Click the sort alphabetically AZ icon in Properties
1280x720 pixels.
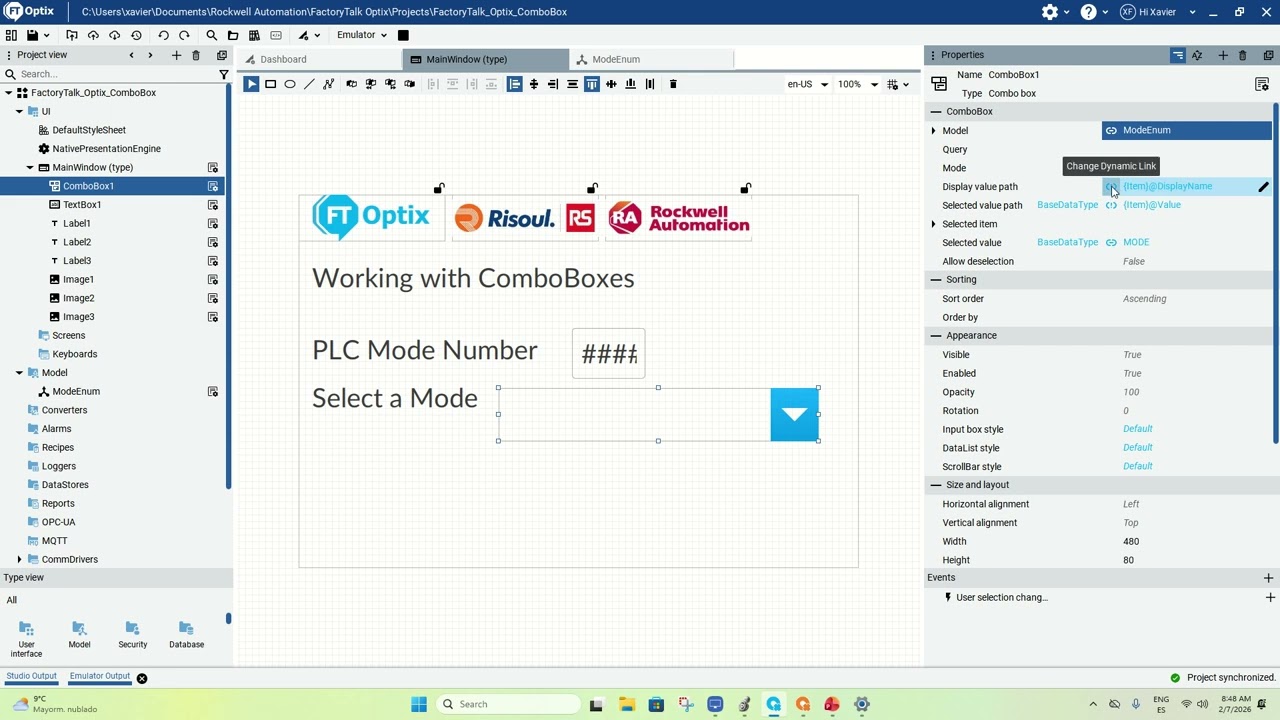pos(1197,55)
